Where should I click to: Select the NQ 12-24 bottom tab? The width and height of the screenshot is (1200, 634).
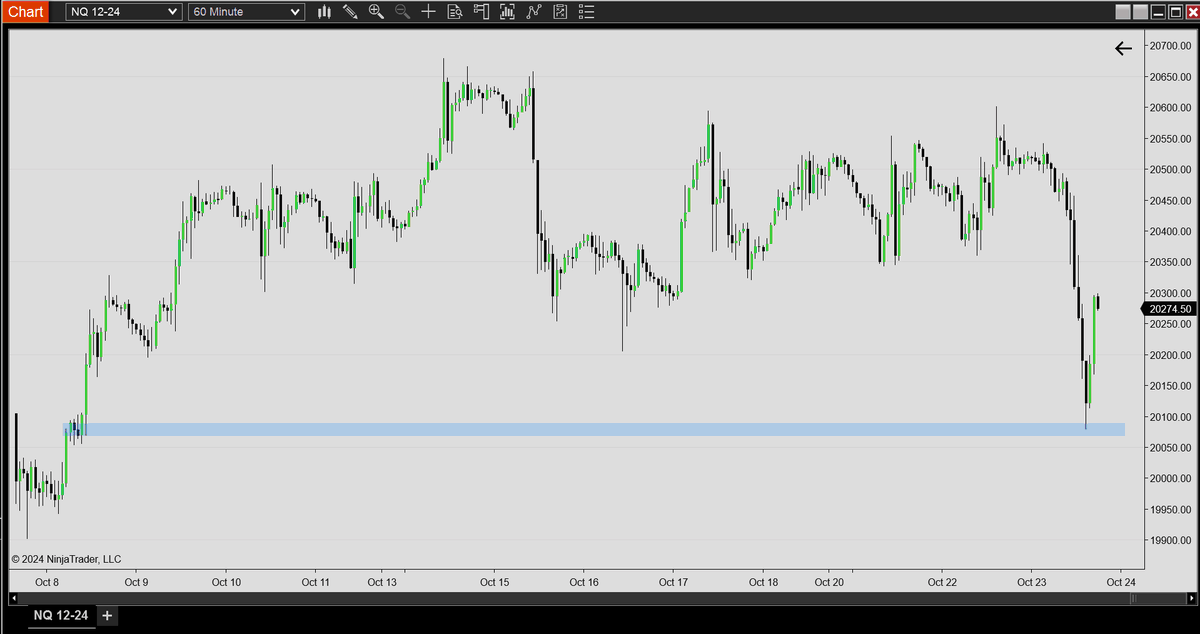61,615
